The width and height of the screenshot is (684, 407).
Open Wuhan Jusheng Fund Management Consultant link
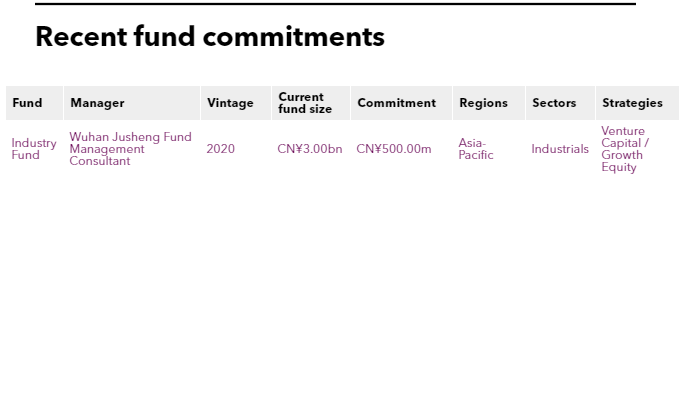(130, 149)
